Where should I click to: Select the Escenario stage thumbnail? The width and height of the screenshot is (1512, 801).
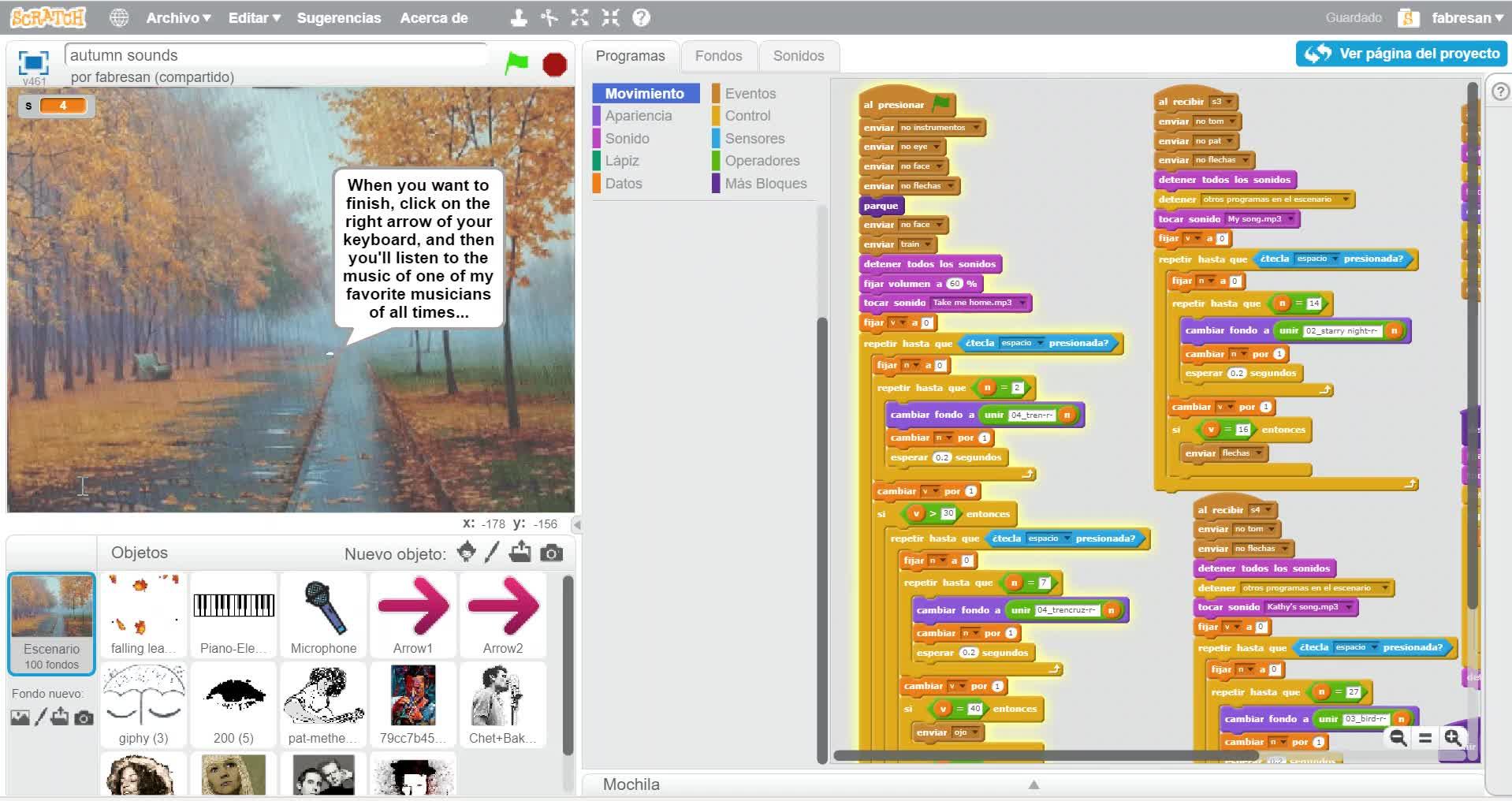point(51,623)
